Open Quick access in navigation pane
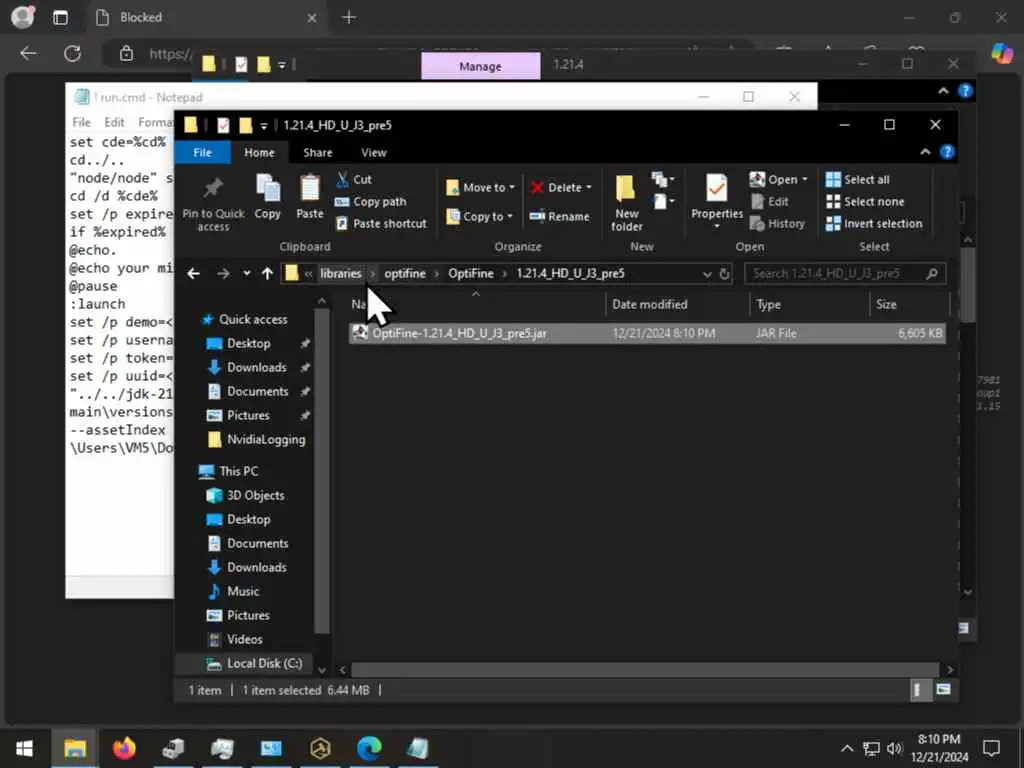Screen dimensions: 1024x768 tap(246, 319)
